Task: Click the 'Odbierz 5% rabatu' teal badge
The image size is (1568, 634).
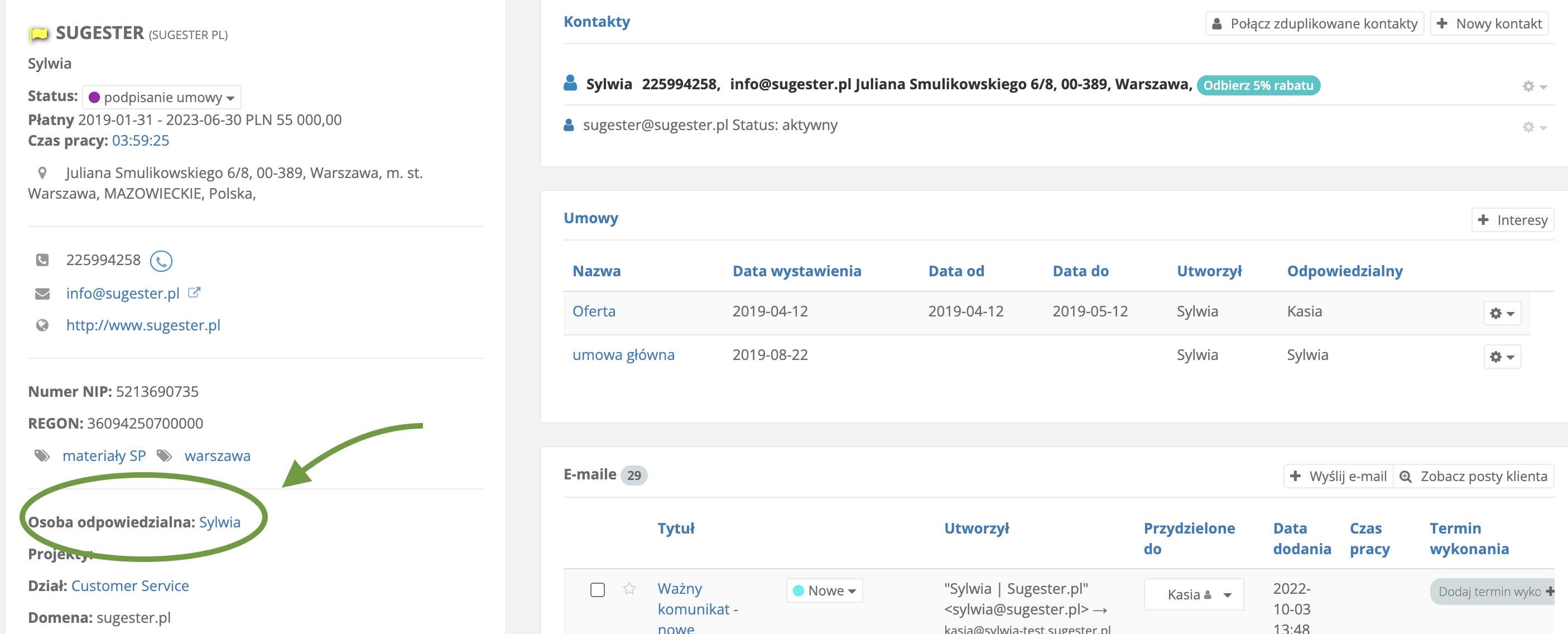Action: [1258, 85]
